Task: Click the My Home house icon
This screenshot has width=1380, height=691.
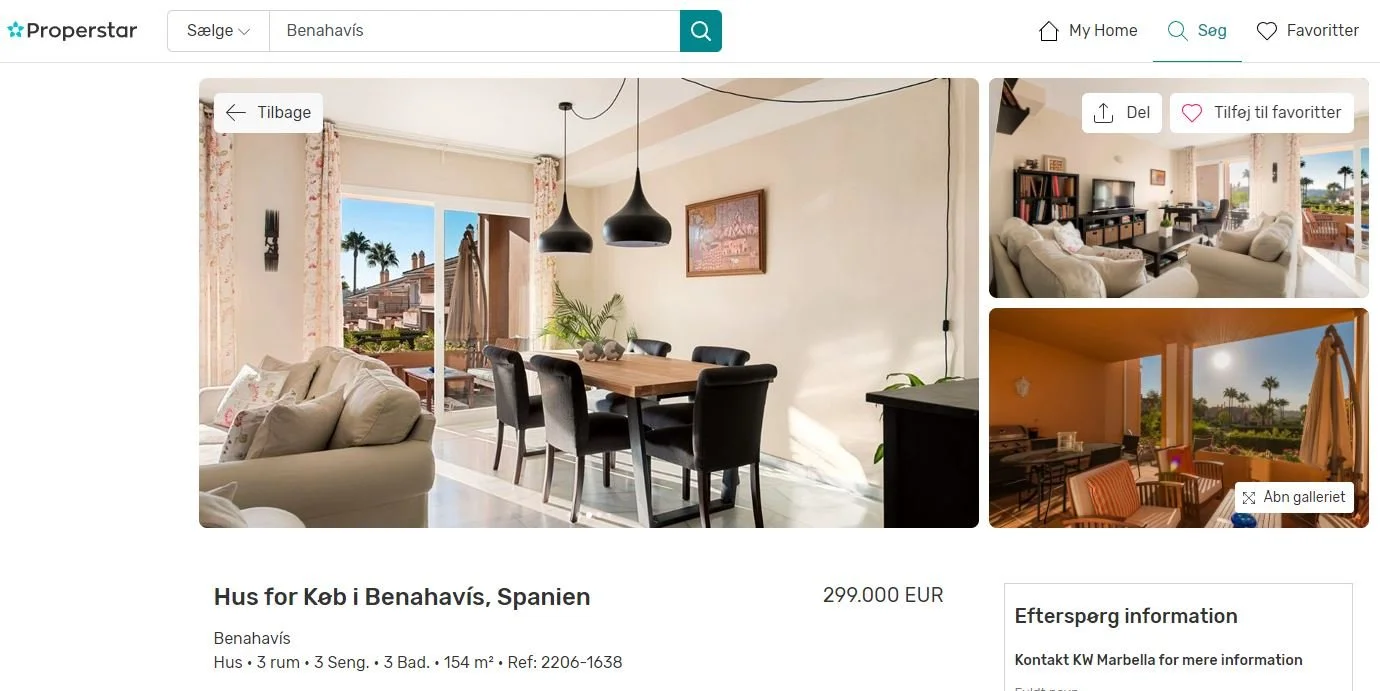Action: coord(1049,31)
